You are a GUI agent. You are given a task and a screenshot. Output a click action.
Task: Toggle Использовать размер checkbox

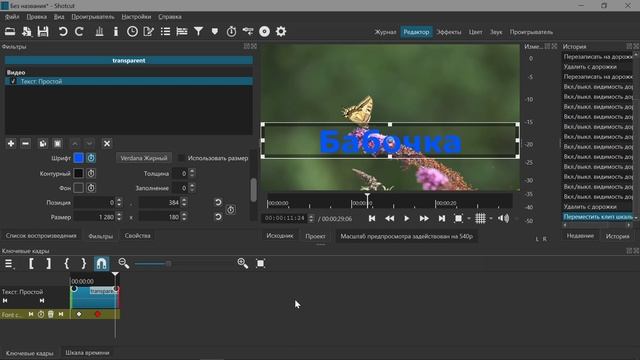click(181, 158)
